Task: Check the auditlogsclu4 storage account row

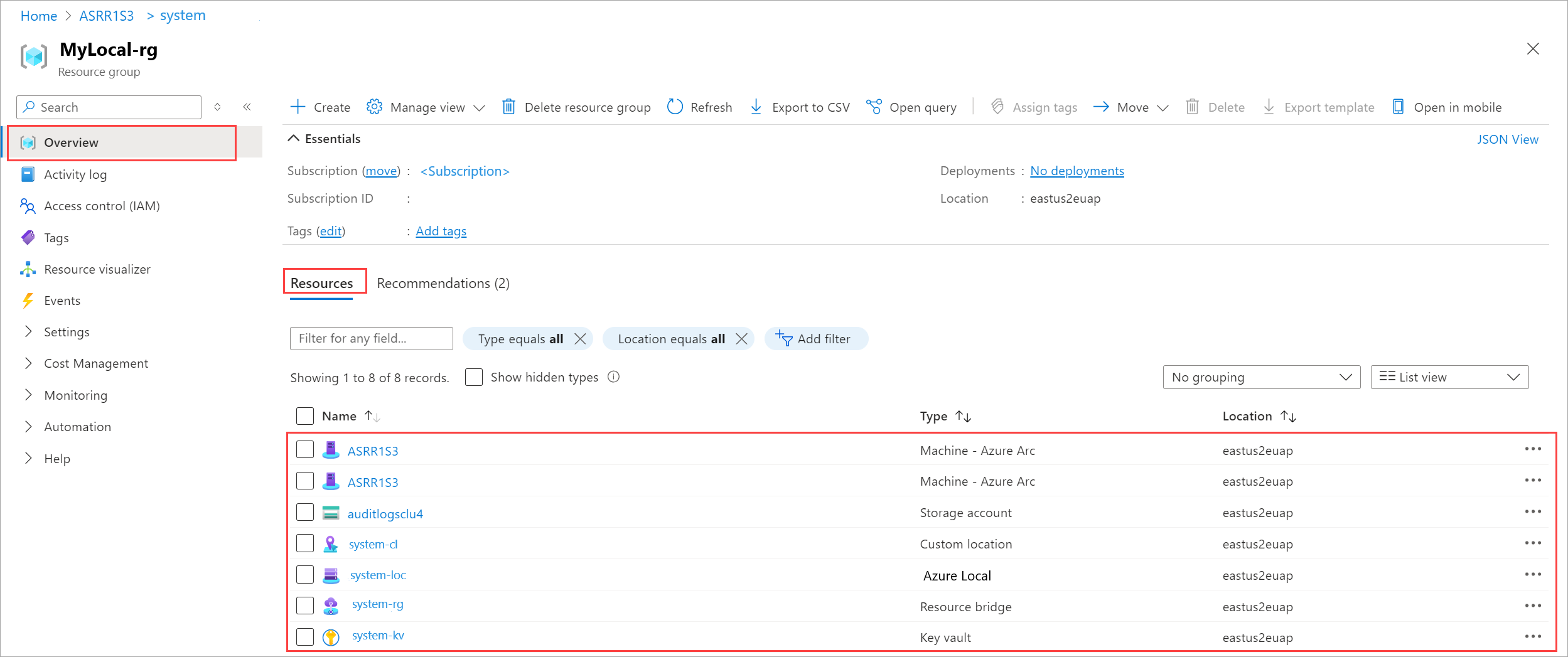Action: click(x=304, y=511)
